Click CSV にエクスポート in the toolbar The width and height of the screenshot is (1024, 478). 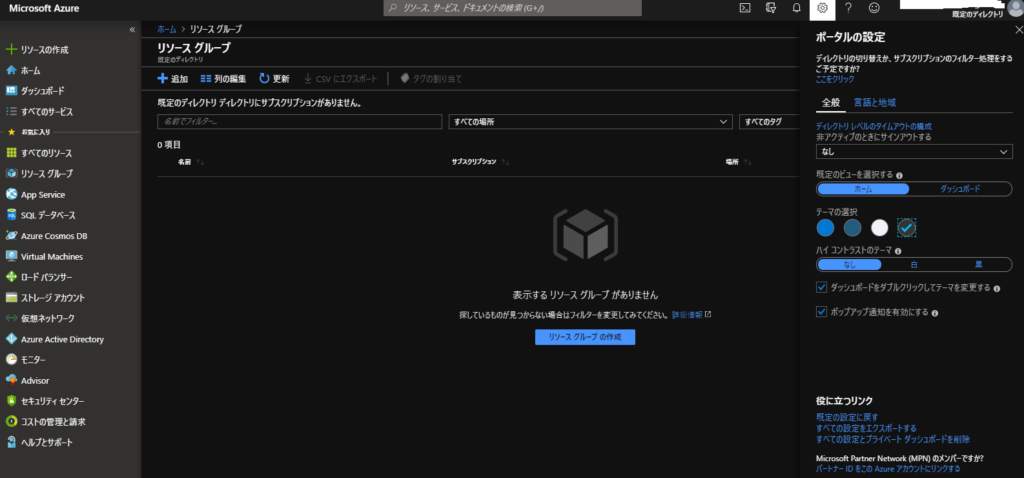coord(340,79)
